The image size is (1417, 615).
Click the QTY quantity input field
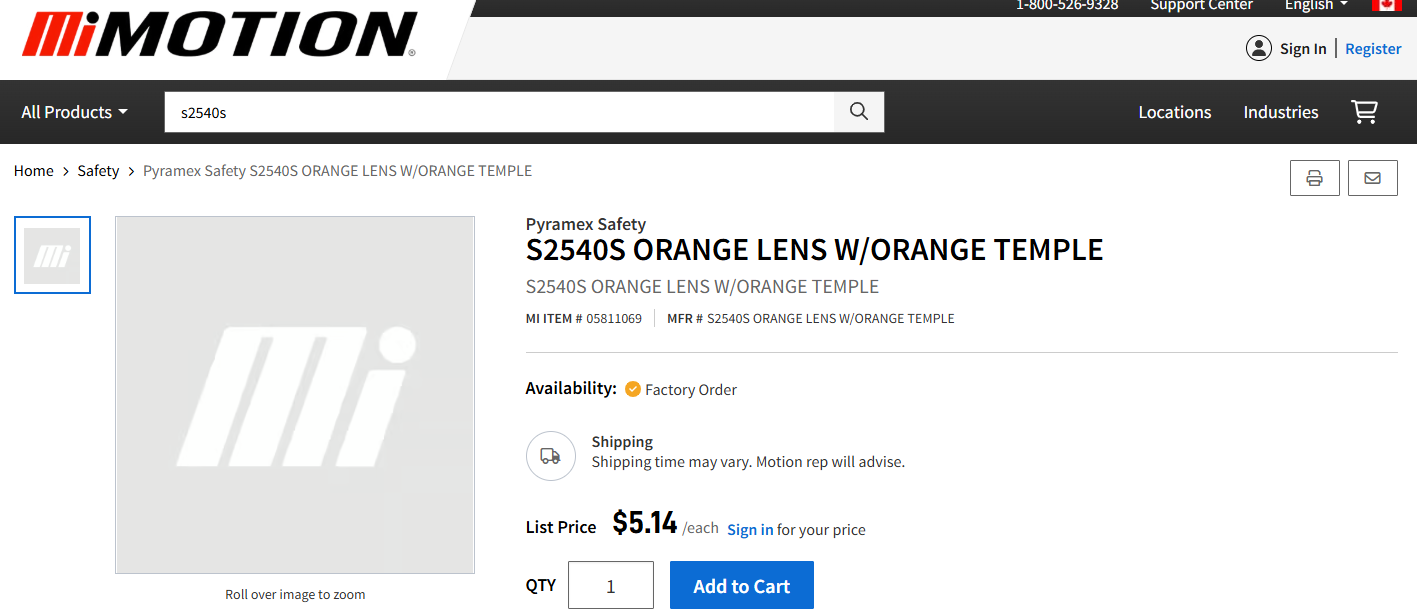610,584
